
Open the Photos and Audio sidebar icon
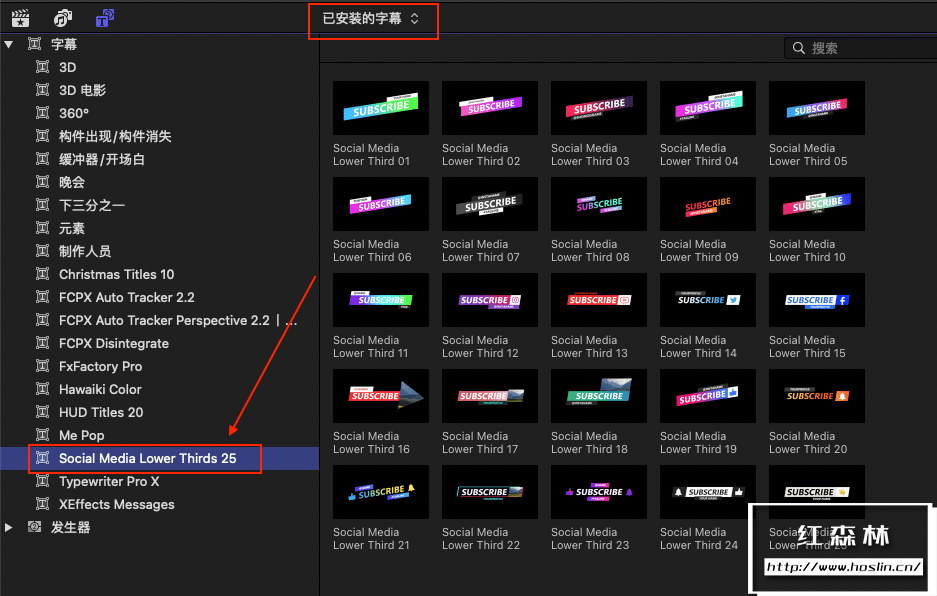tap(63, 19)
